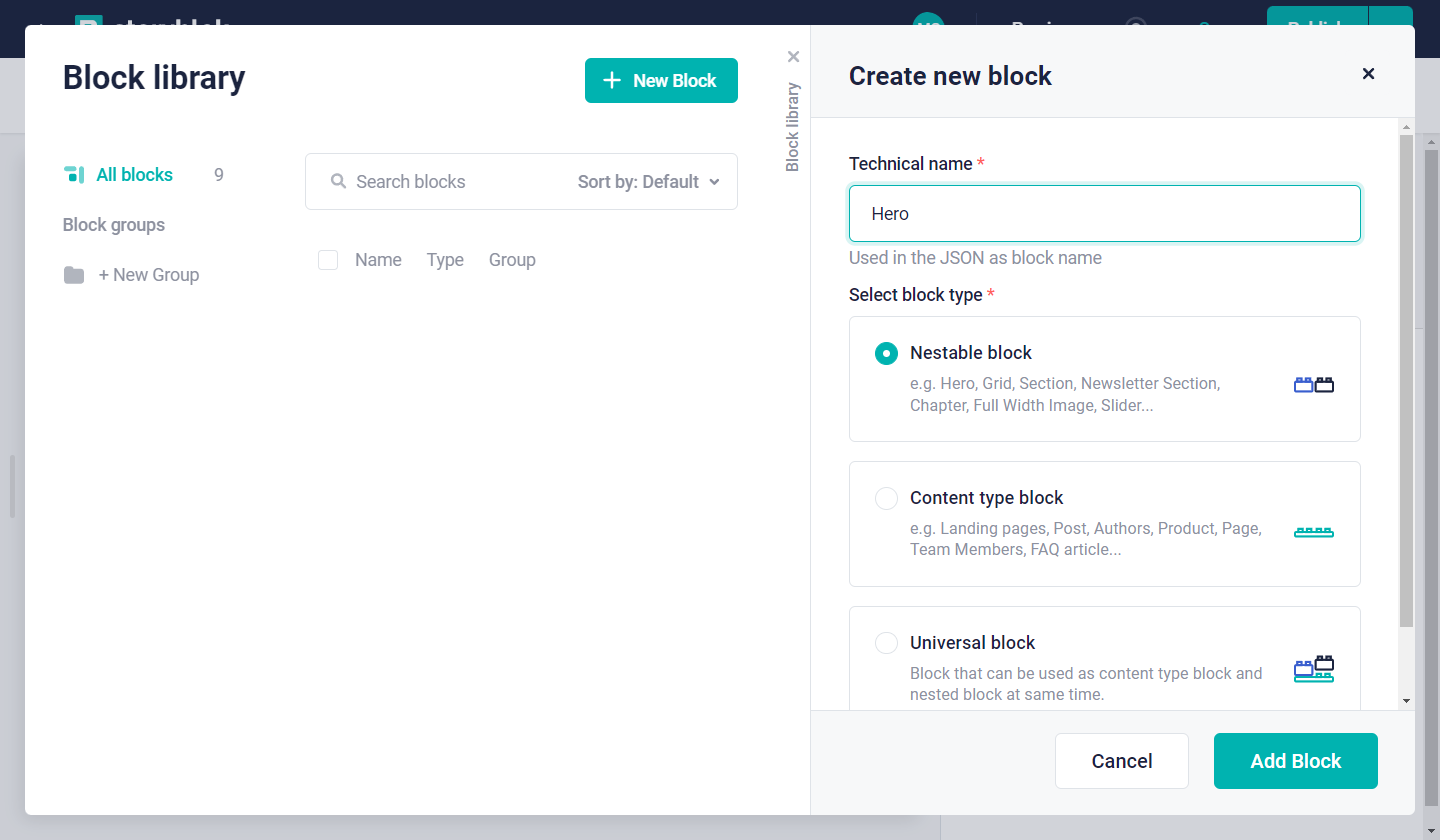The height and width of the screenshot is (840, 1440).
Task: Click the Content type block description text
Action: click(1086, 539)
